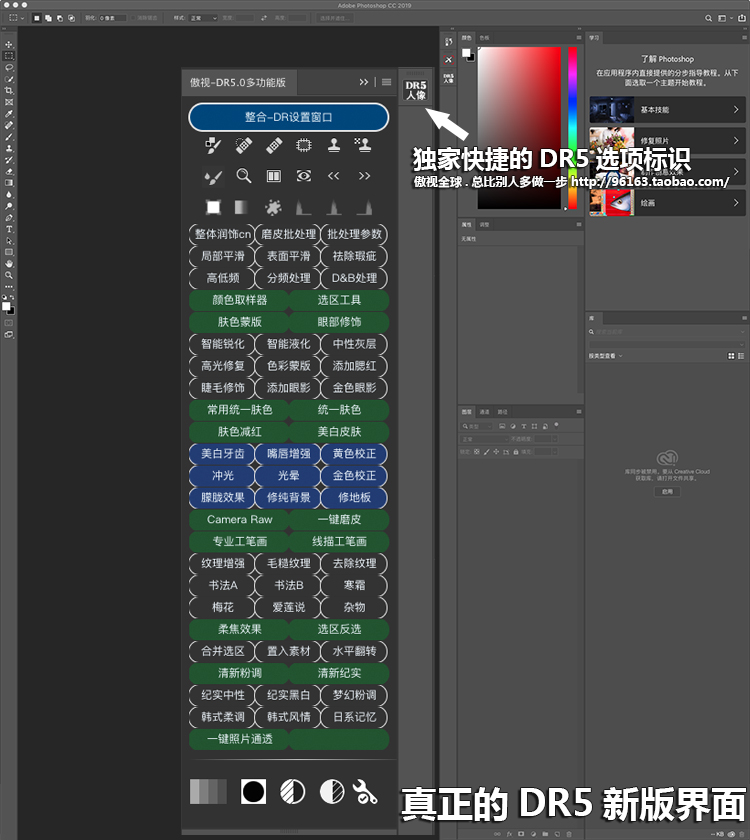
Task: Switch Libraries to list view
Action: [x=741, y=356]
